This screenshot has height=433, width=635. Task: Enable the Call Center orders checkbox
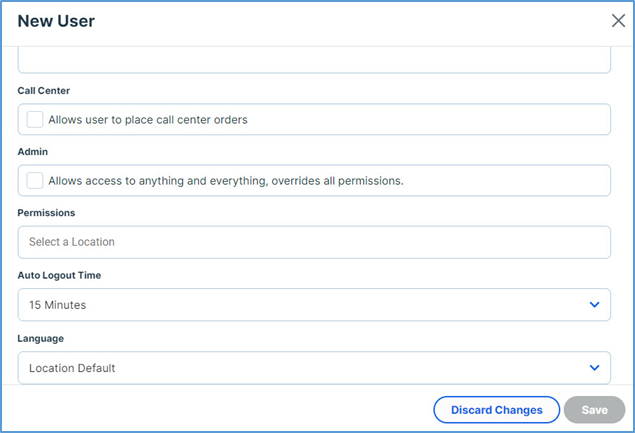(35, 119)
